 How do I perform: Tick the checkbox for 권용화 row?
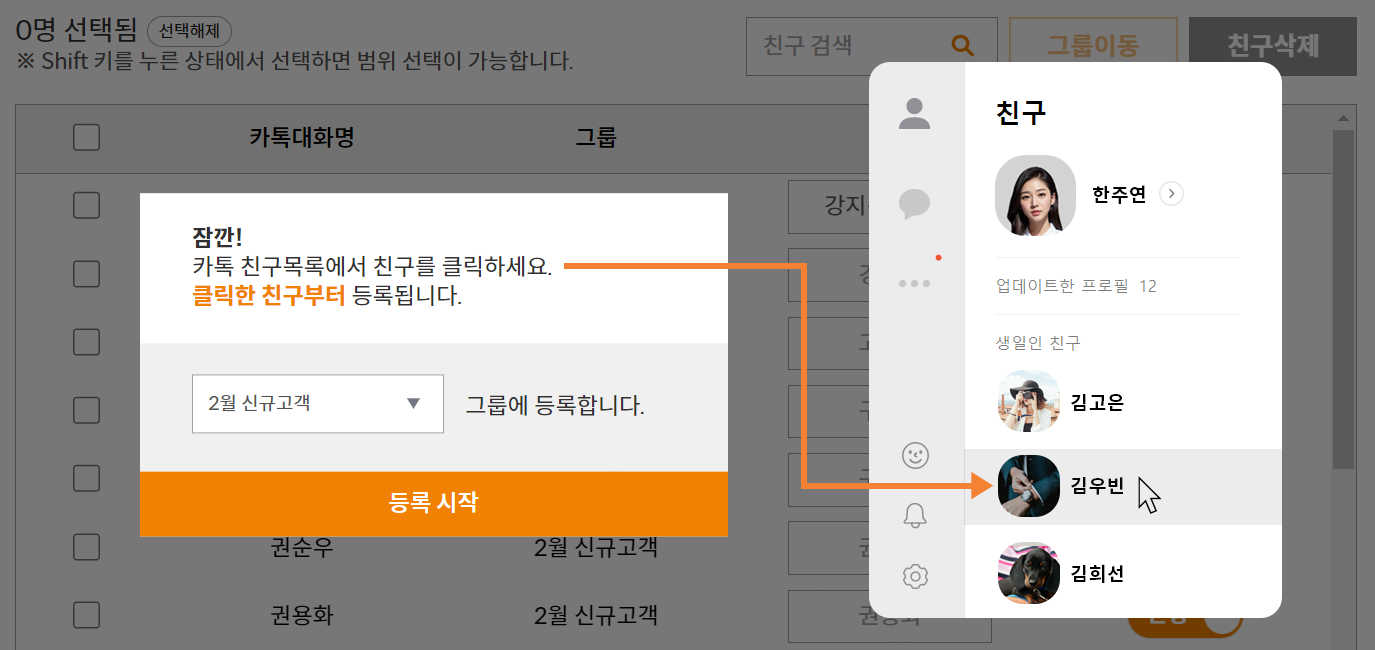point(87,614)
